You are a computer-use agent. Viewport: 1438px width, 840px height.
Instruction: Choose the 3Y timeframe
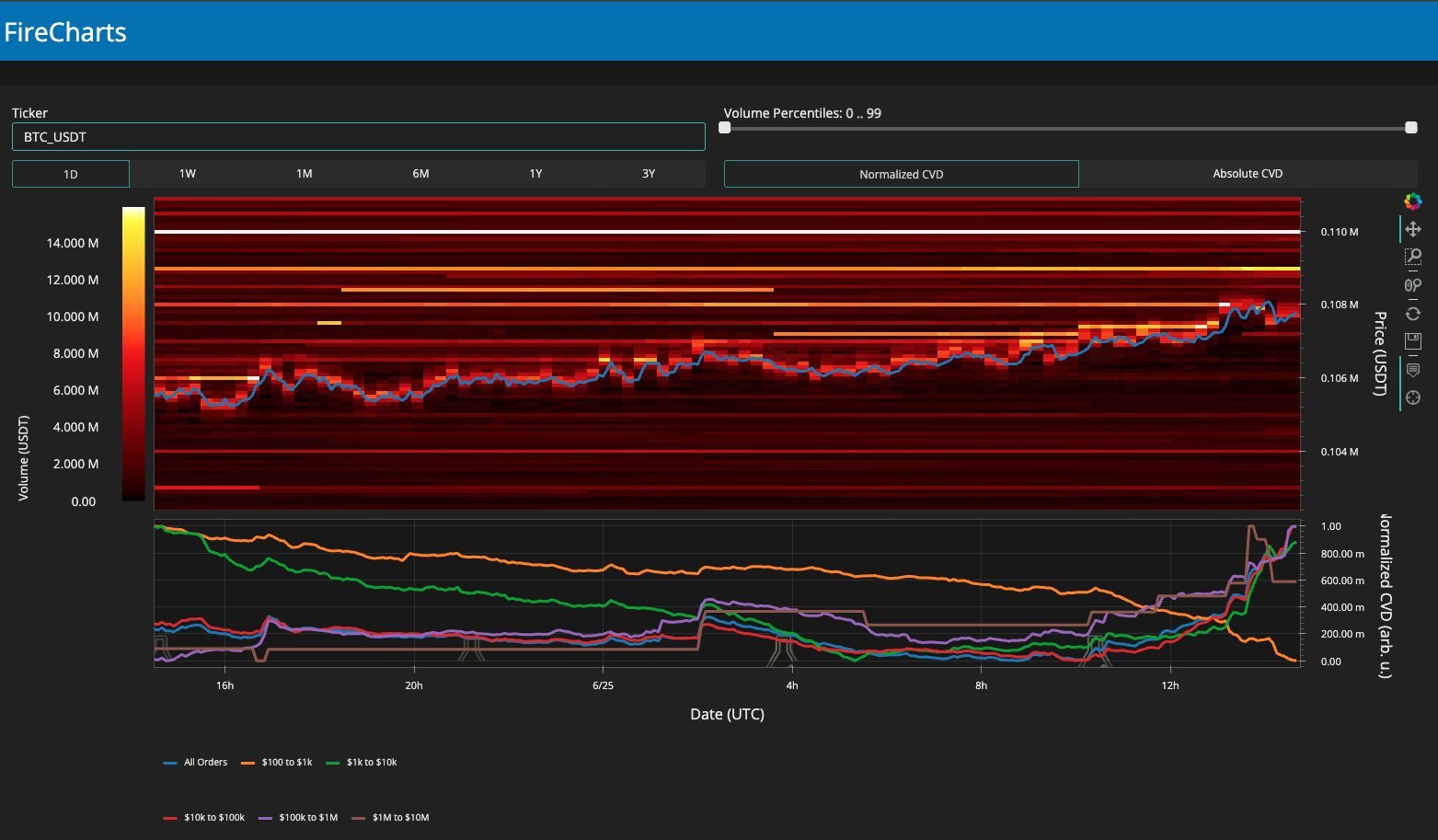(x=649, y=174)
